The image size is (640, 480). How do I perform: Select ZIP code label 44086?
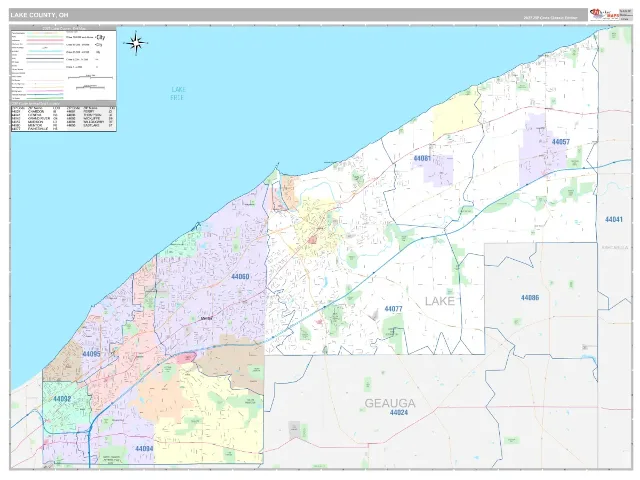tap(530, 298)
